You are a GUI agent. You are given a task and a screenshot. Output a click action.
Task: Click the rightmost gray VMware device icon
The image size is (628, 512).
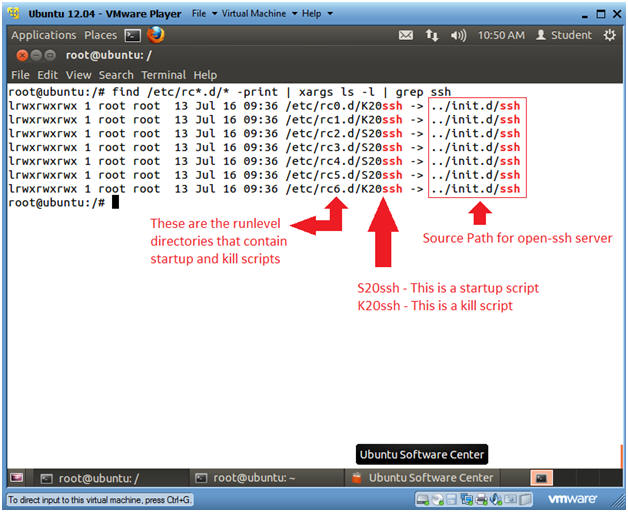coord(525,499)
